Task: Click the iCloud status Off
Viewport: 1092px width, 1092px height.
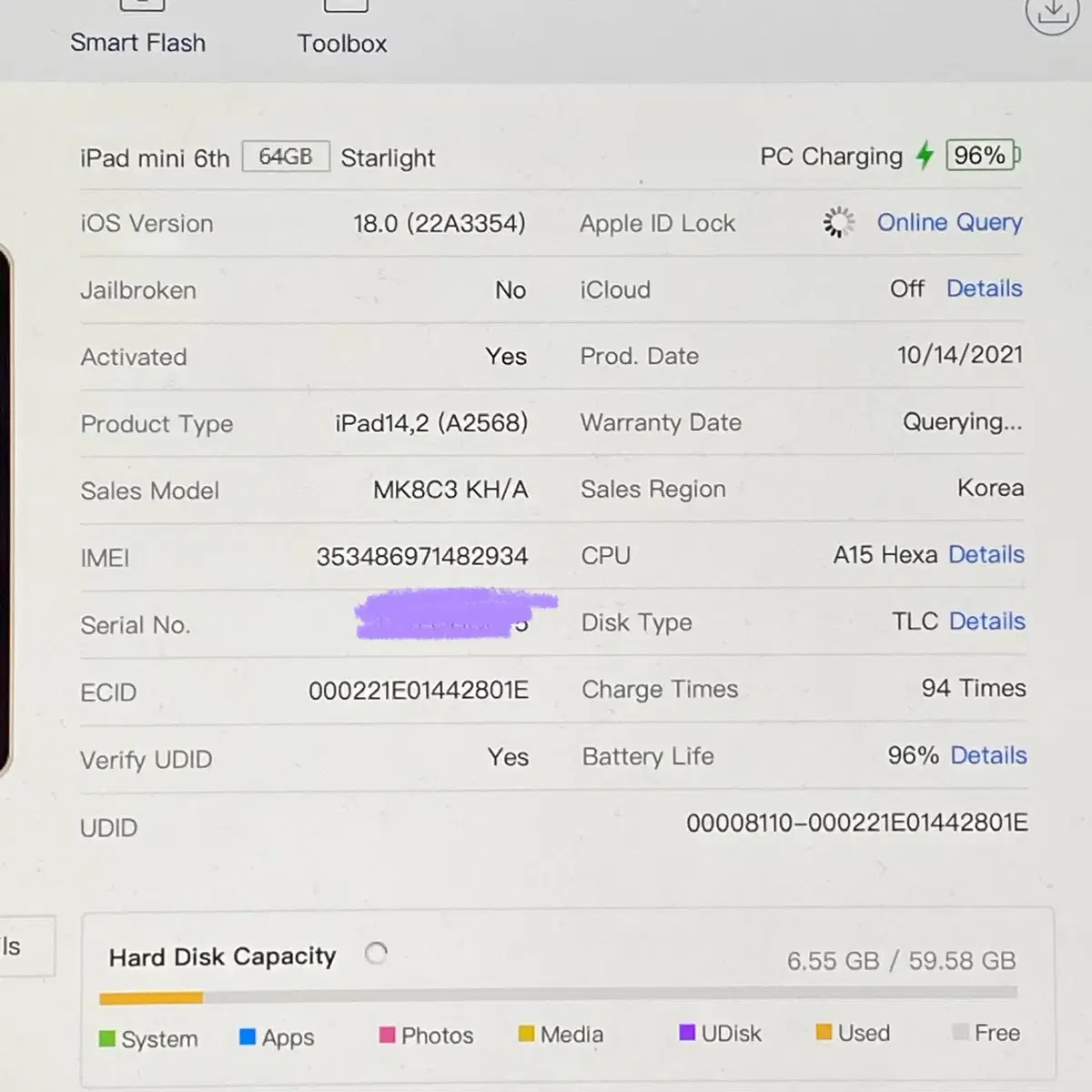Action: click(907, 288)
